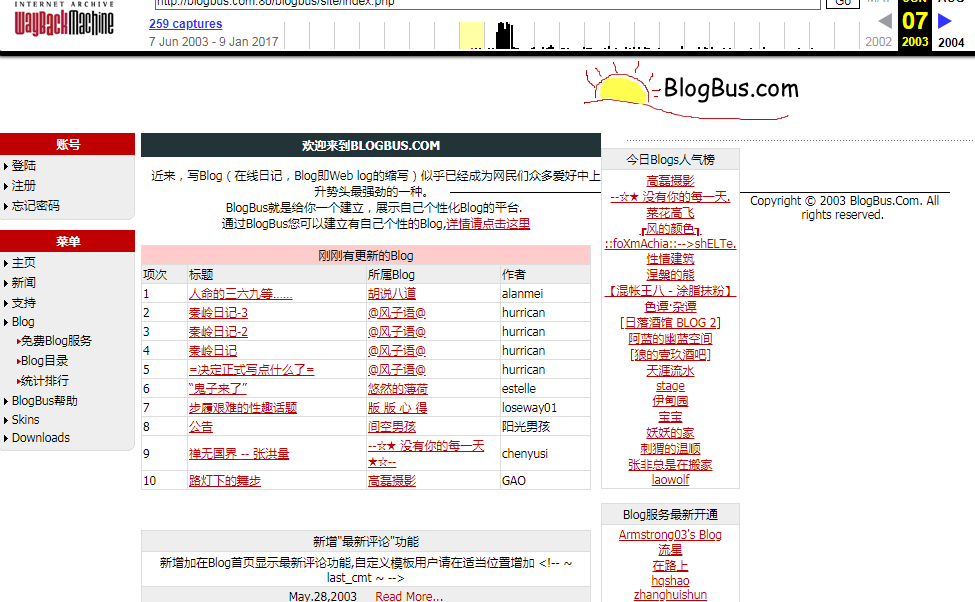Screen dimensions: 975x602
Task: Open 登陆 login in account menu
Action: pos(24,165)
